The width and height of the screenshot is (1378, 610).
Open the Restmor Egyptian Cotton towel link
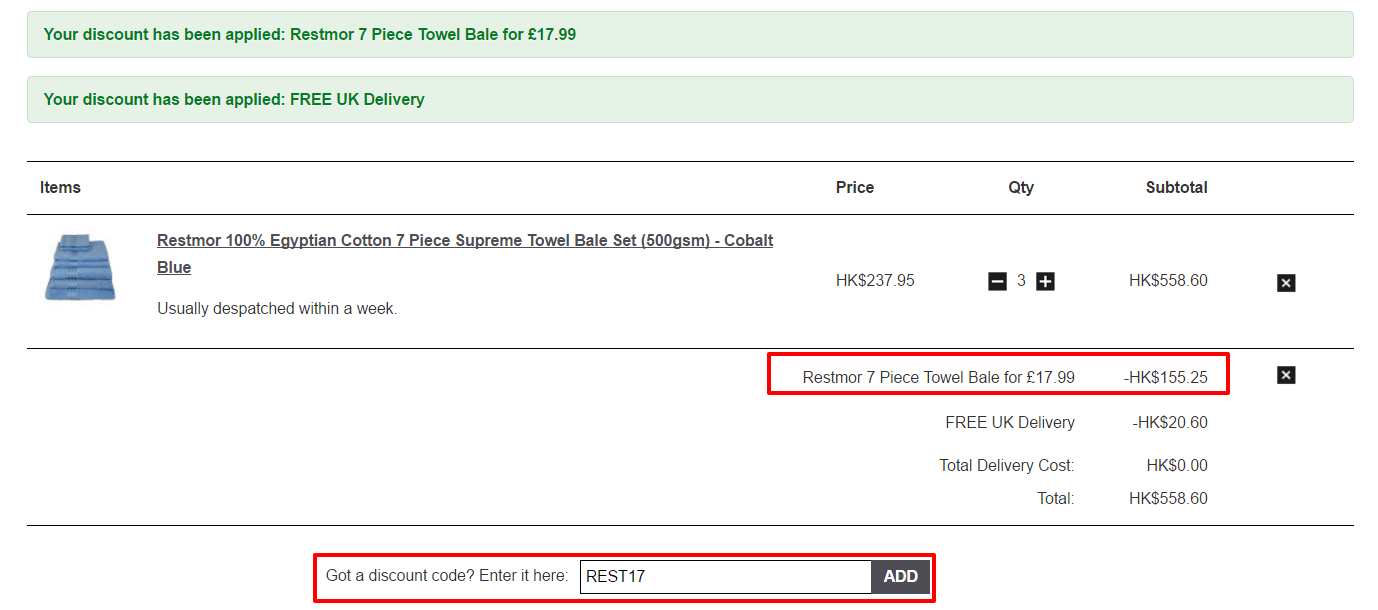coord(464,241)
